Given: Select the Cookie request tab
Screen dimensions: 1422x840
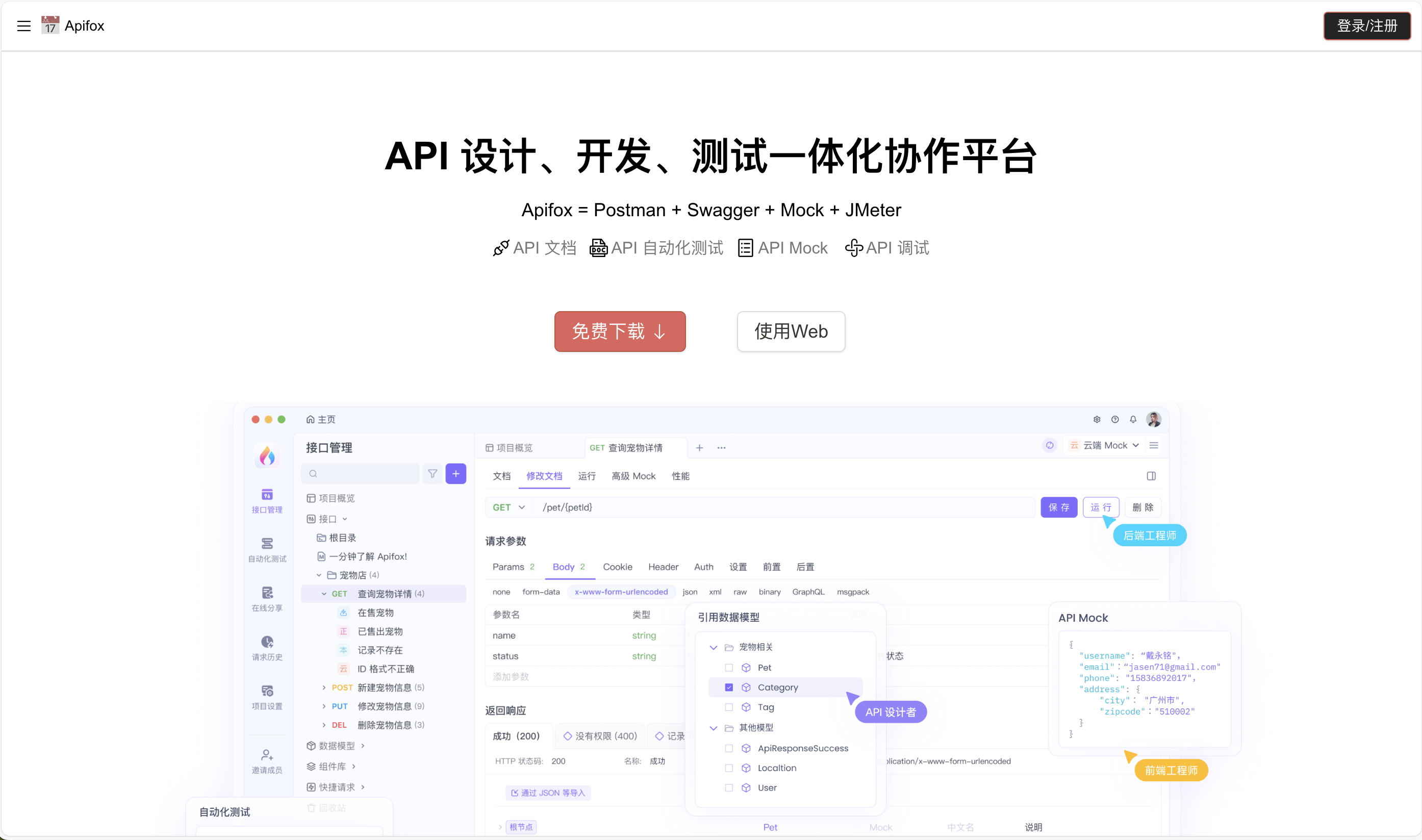Looking at the screenshot, I should tap(618, 567).
